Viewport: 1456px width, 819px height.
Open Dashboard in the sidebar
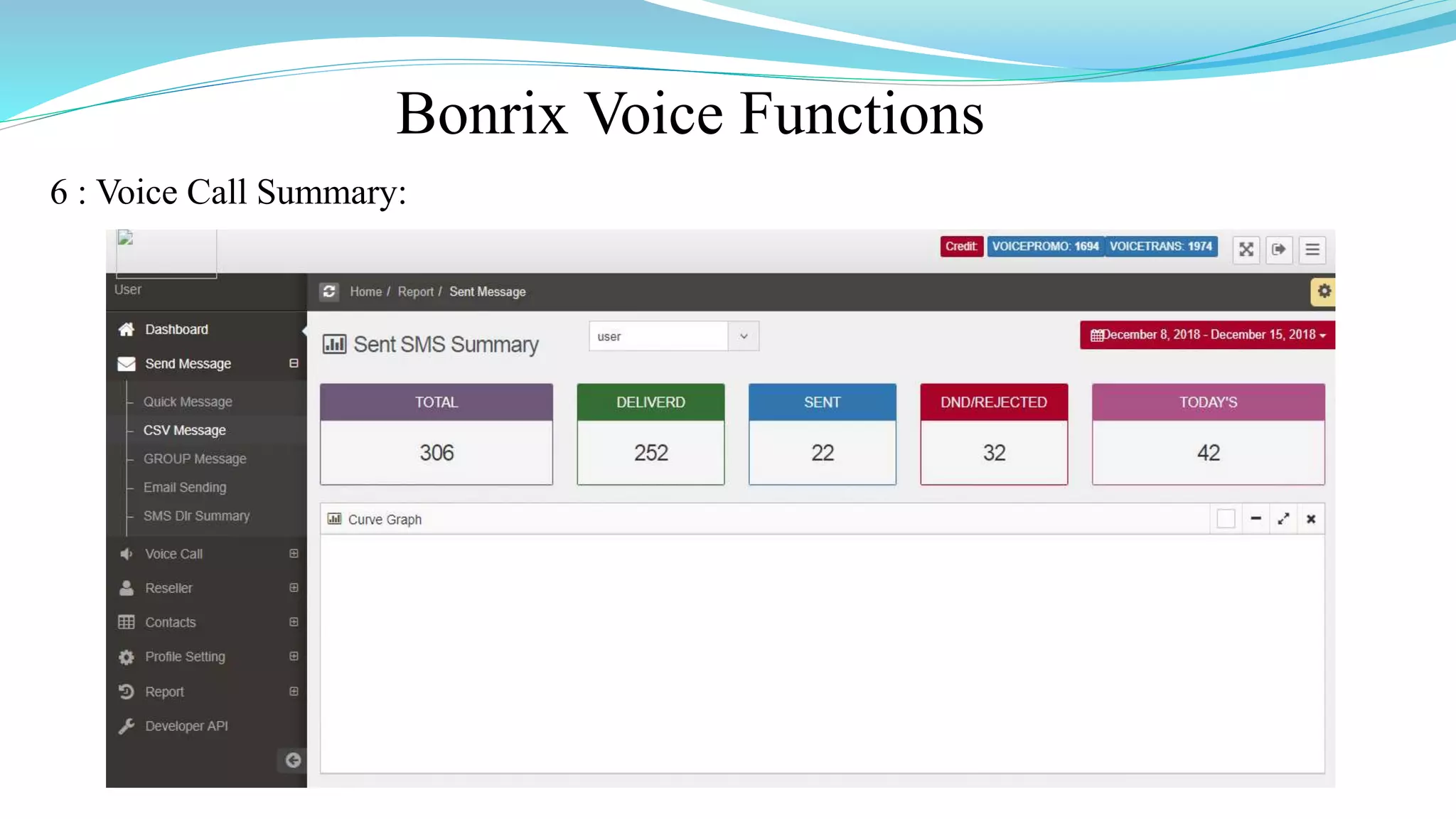pyautogui.click(x=176, y=329)
